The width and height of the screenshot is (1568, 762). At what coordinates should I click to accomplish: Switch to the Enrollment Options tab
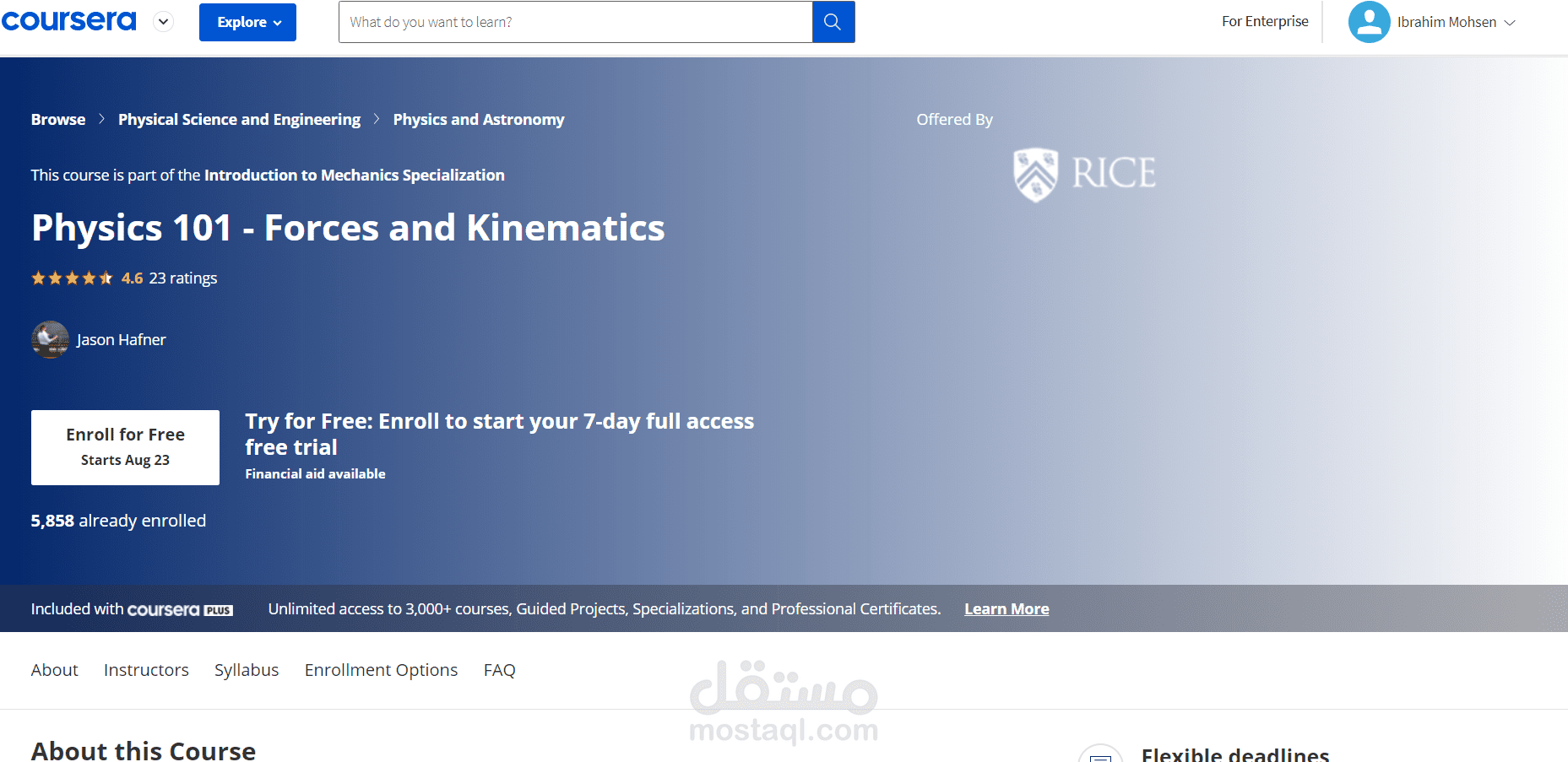coord(381,670)
